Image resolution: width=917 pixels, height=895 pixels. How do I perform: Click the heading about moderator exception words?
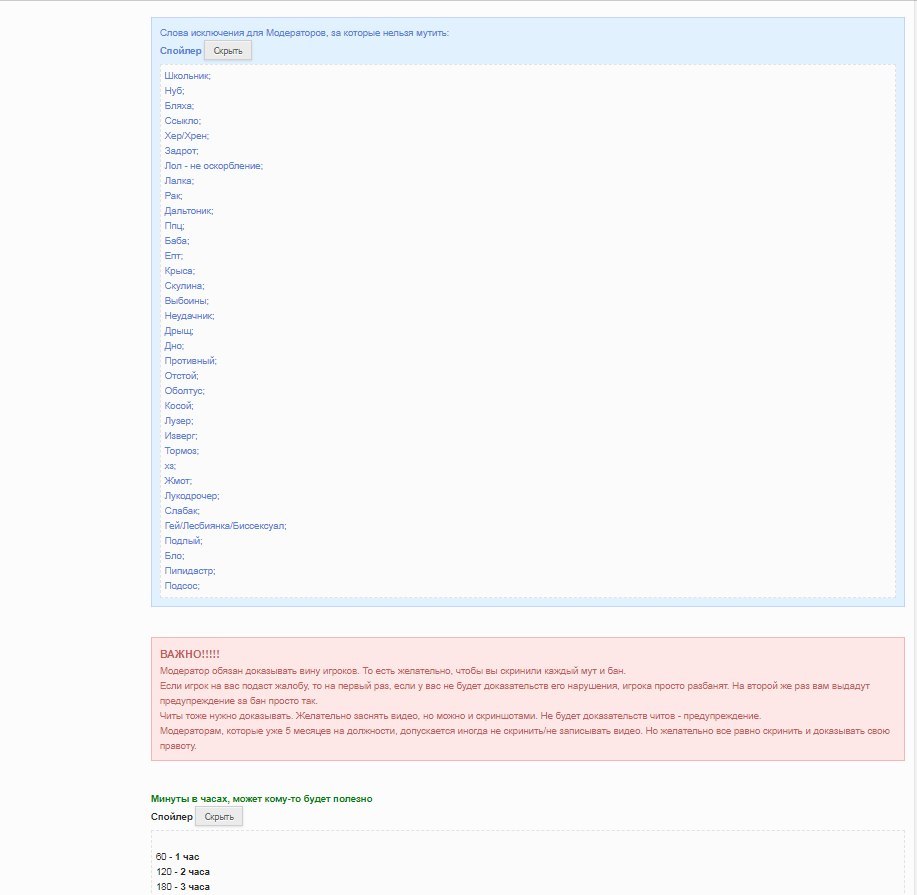[304, 33]
